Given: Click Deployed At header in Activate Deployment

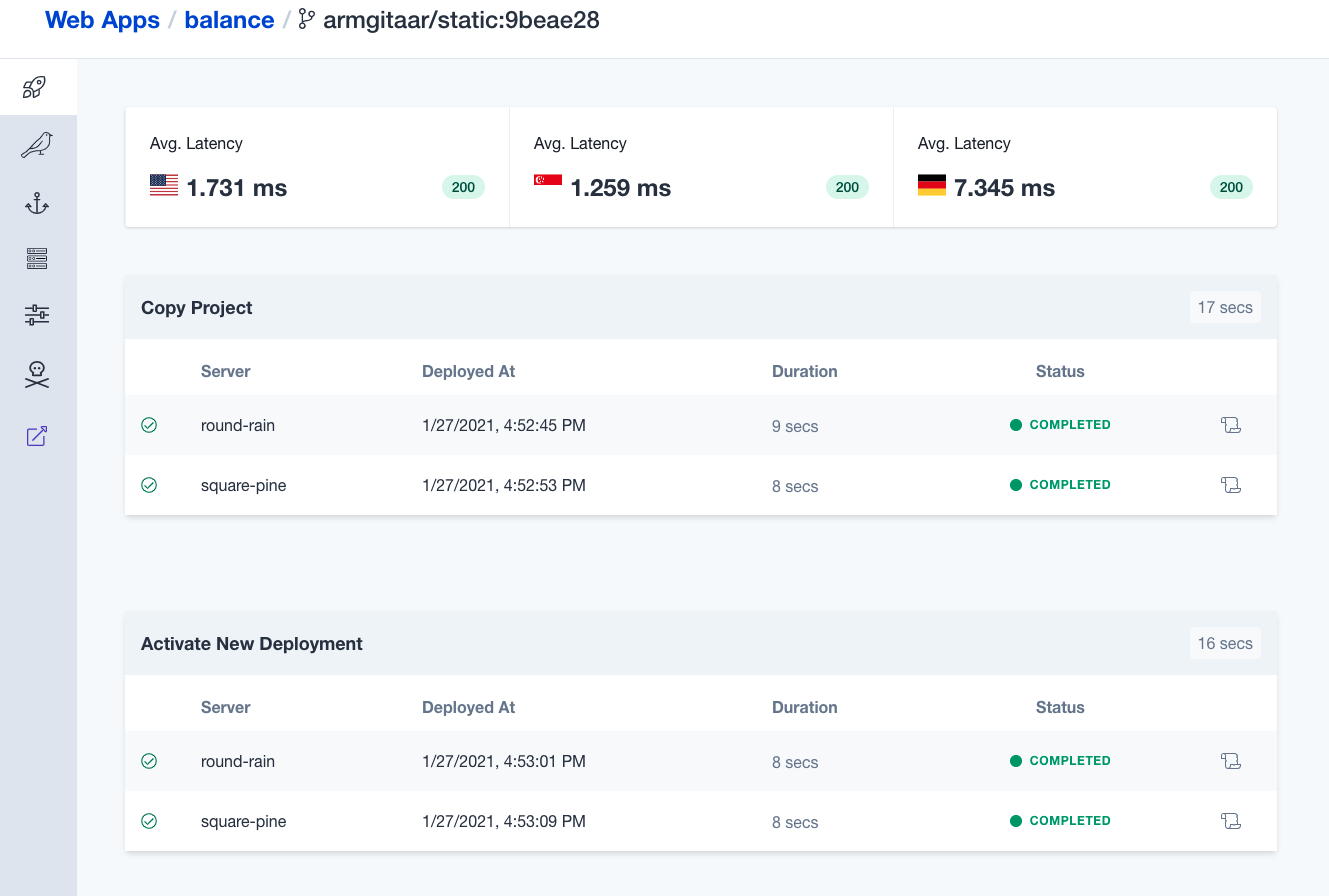Looking at the screenshot, I should coord(469,707).
